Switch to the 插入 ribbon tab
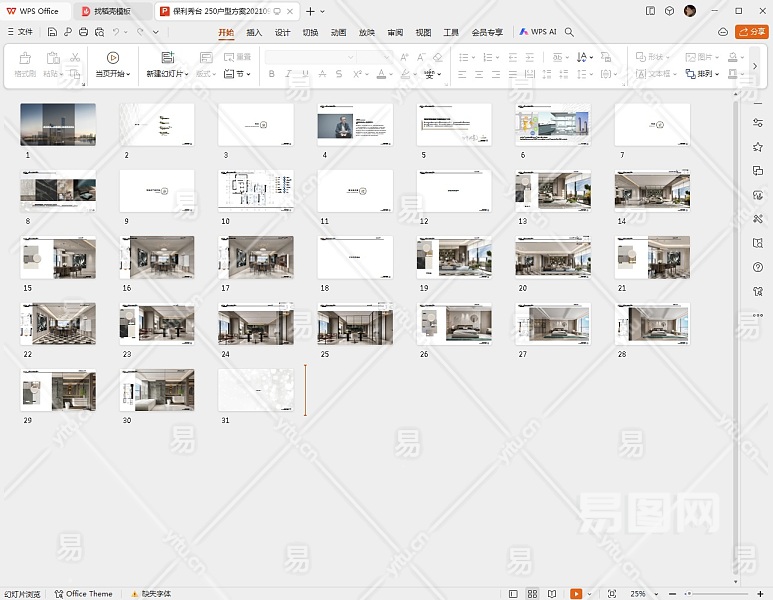 [x=254, y=32]
